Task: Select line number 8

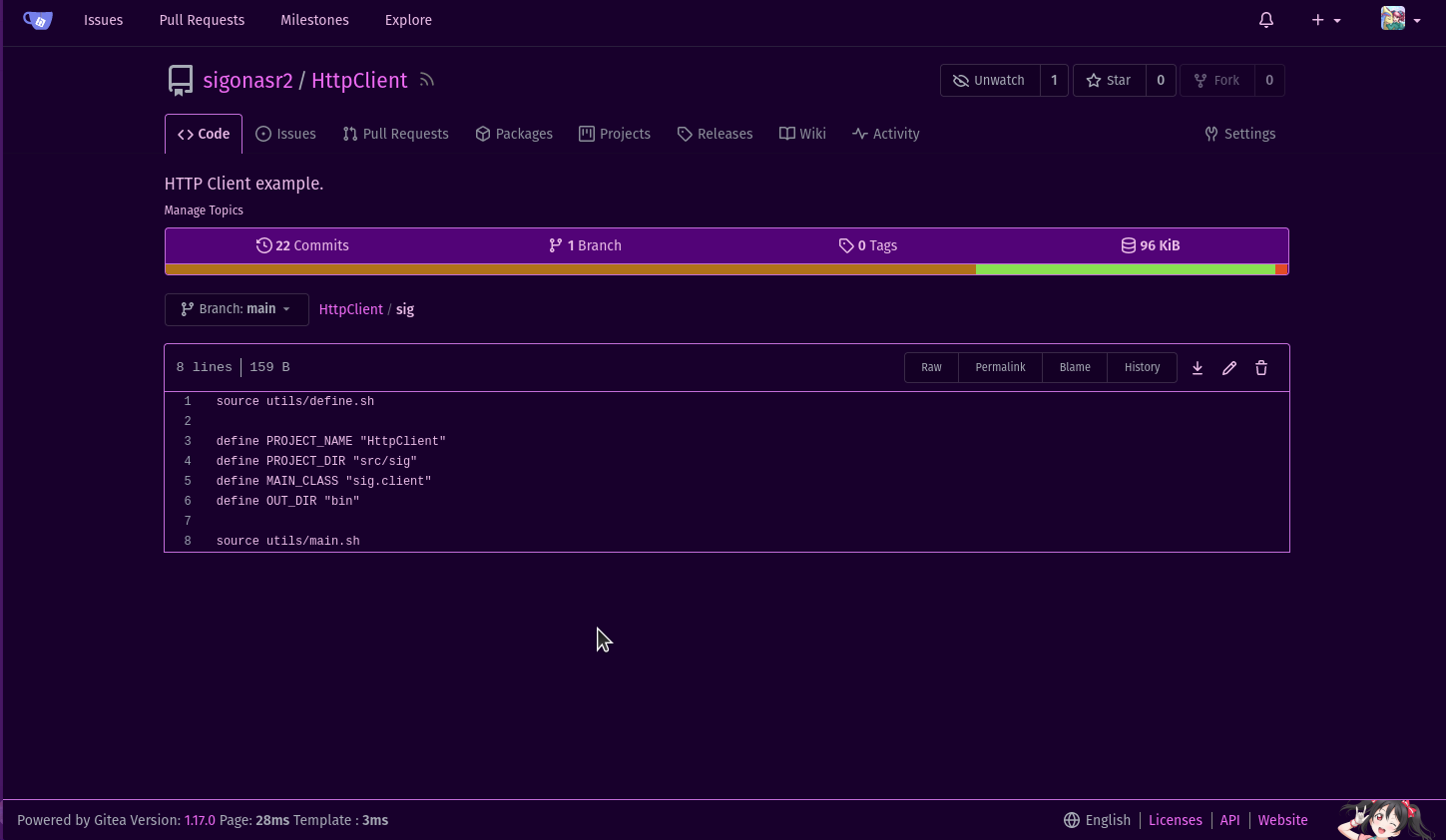Action: coord(188,541)
